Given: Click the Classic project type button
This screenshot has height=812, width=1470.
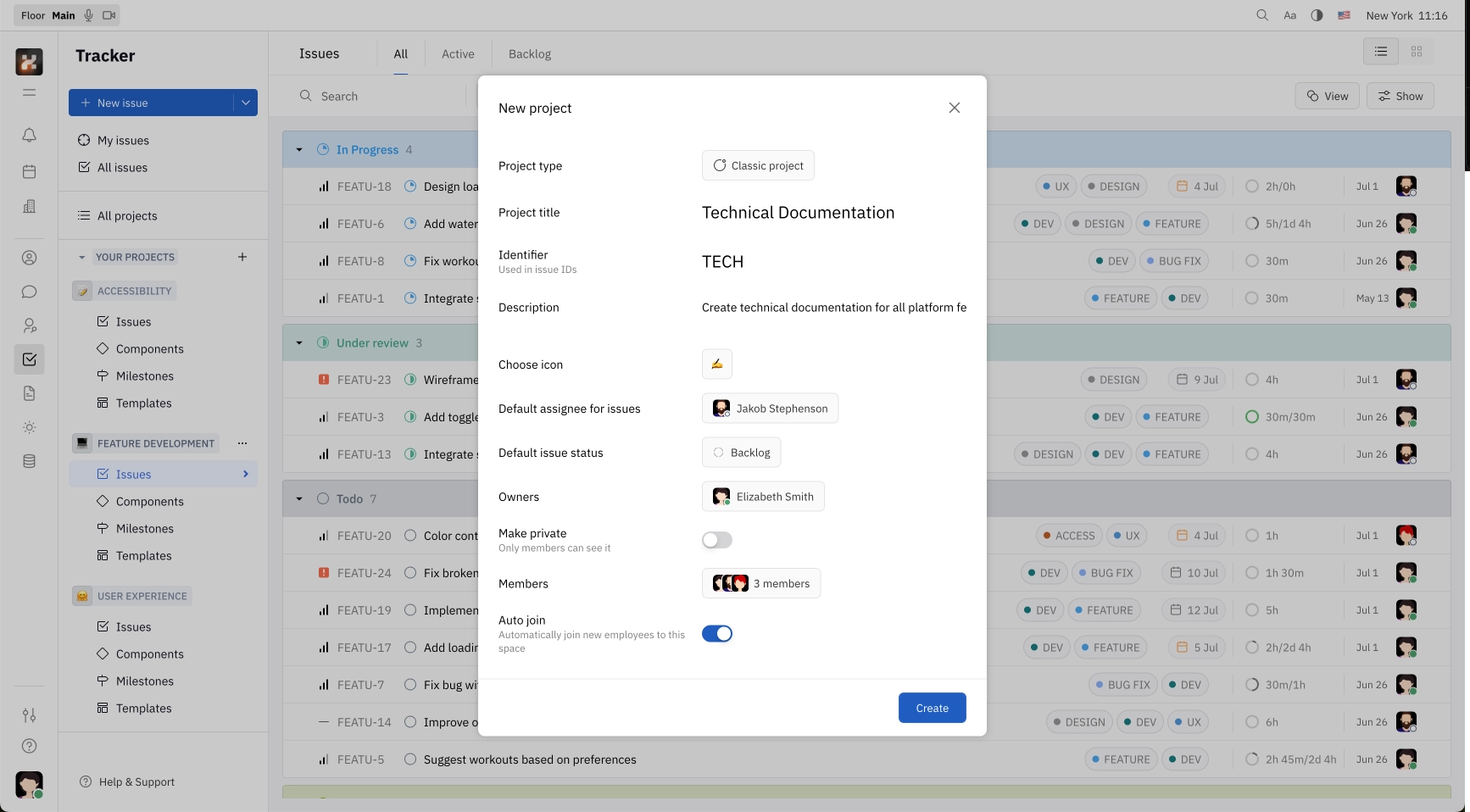Looking at the screenshot, I should (x=758, y=165).
